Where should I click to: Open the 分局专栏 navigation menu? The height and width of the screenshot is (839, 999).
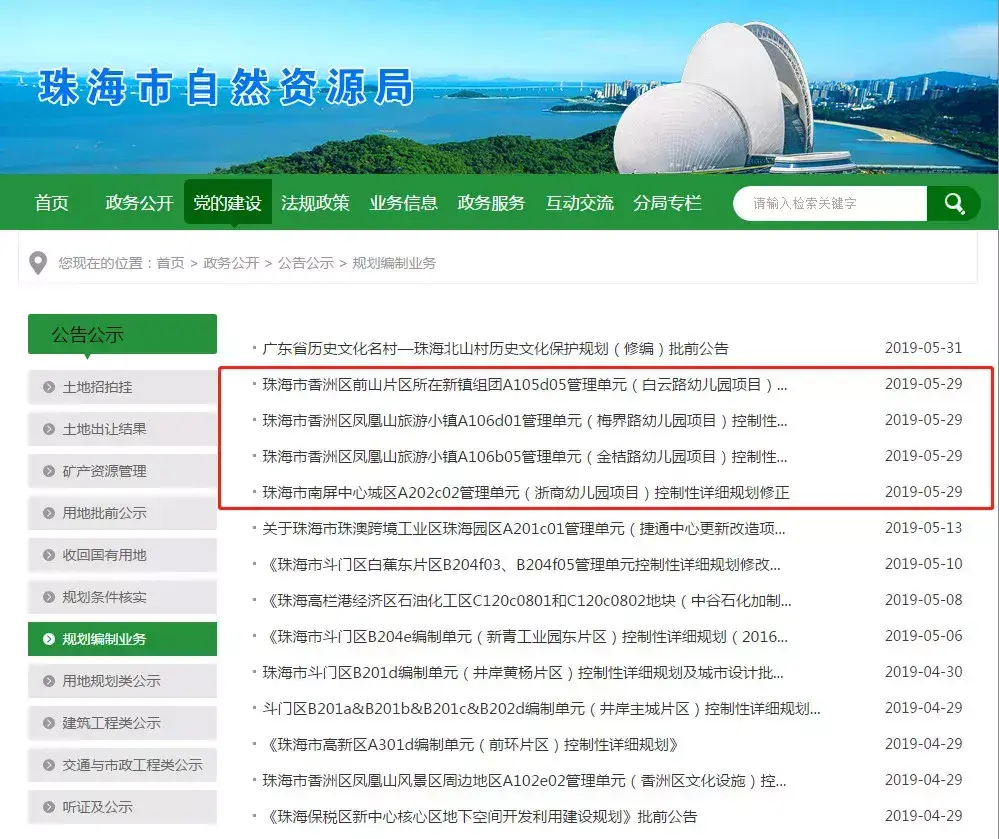coord(667,203)
